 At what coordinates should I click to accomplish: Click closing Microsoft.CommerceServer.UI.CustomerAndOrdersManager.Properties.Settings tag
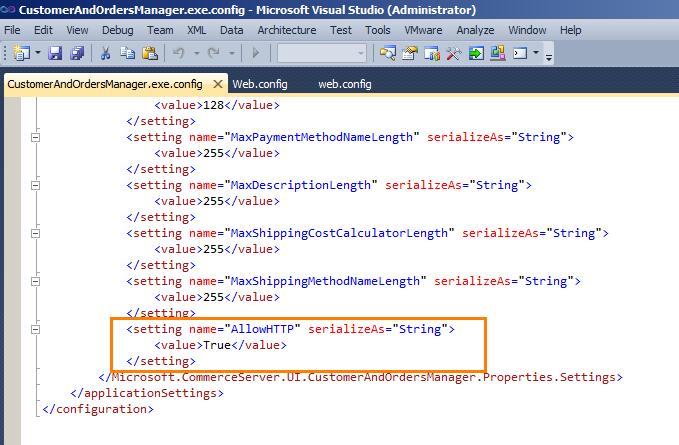(x=360, y=377)
